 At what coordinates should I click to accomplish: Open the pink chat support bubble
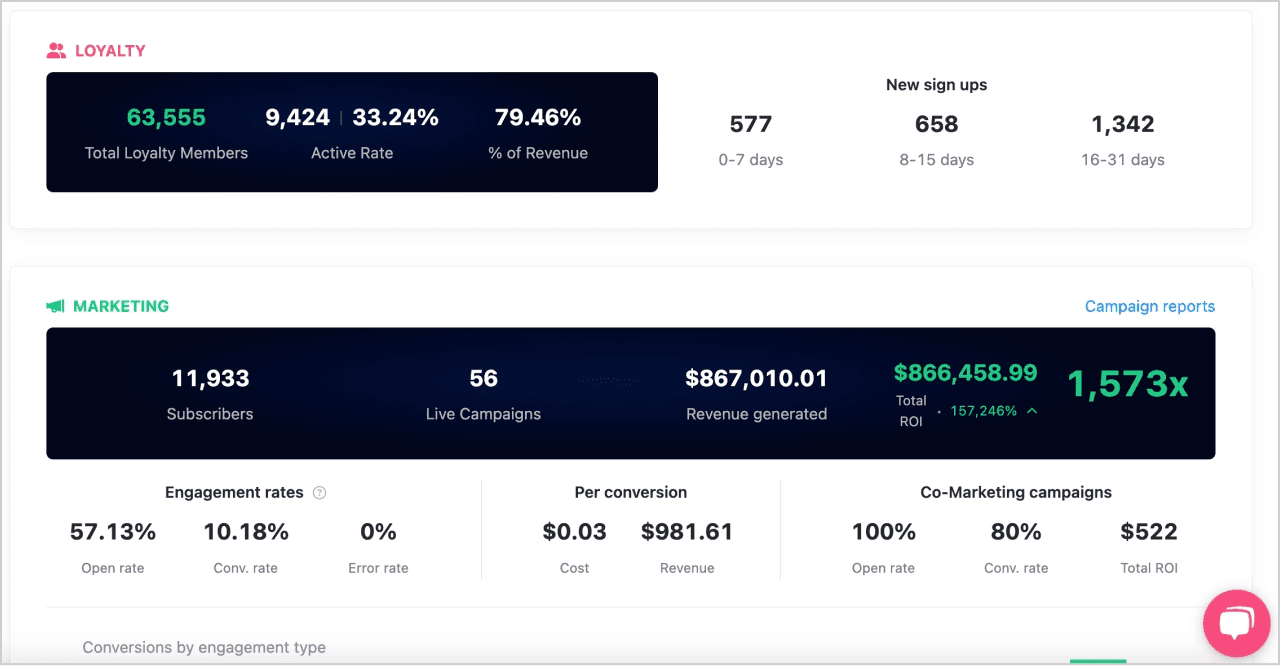(x=1236, y=623)
